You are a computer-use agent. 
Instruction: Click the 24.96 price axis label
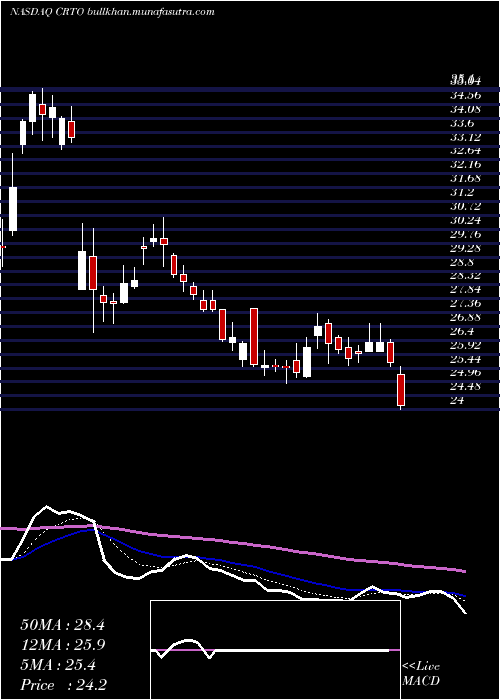(465, 373)
